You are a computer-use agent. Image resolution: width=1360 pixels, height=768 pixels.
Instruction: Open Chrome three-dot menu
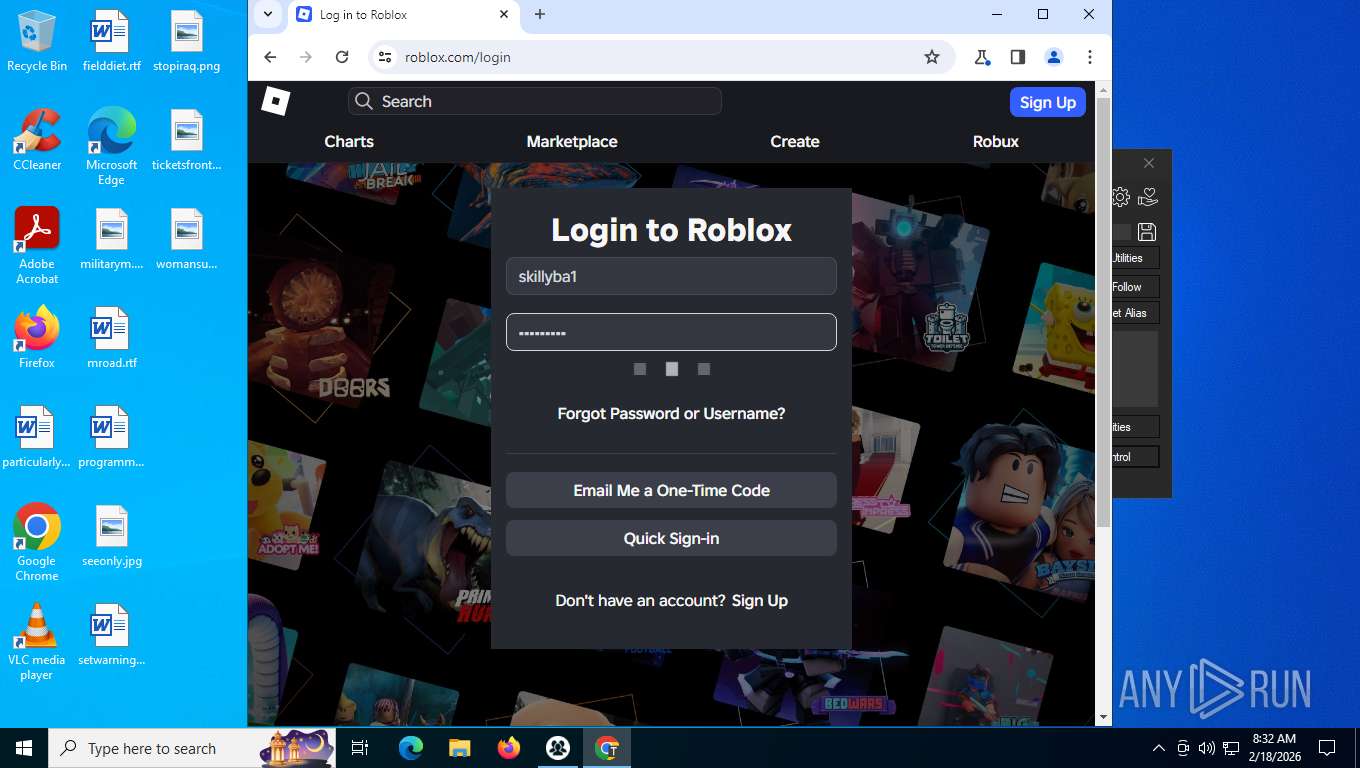(1090, 57)
